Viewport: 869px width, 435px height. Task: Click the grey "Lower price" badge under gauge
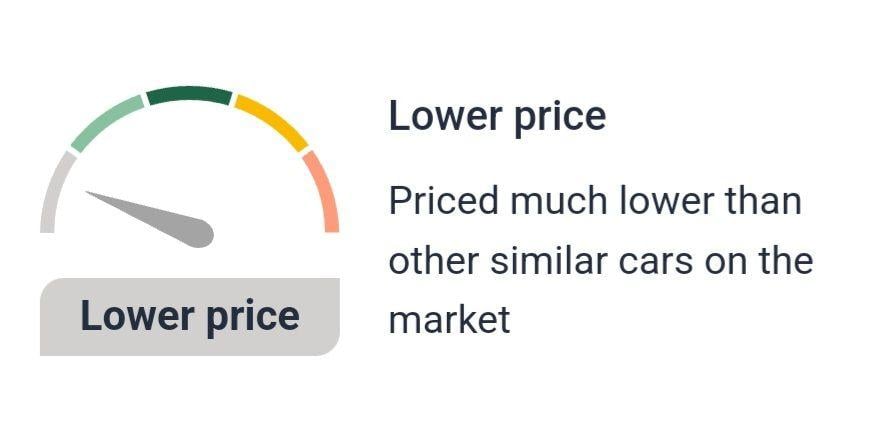190,316
